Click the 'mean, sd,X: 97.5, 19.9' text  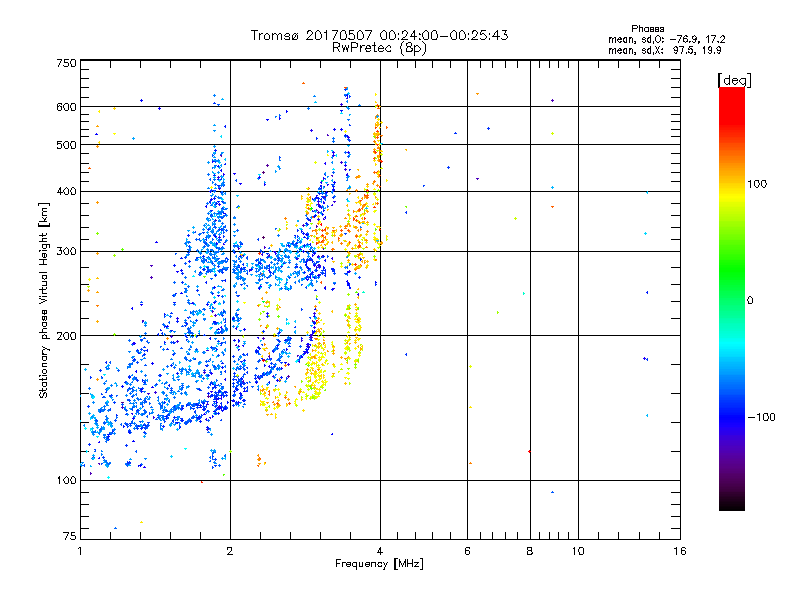[x=665, y=50]
